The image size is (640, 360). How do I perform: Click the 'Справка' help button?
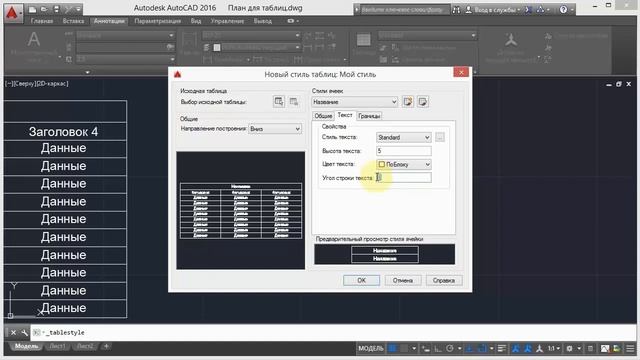[444, 280]
